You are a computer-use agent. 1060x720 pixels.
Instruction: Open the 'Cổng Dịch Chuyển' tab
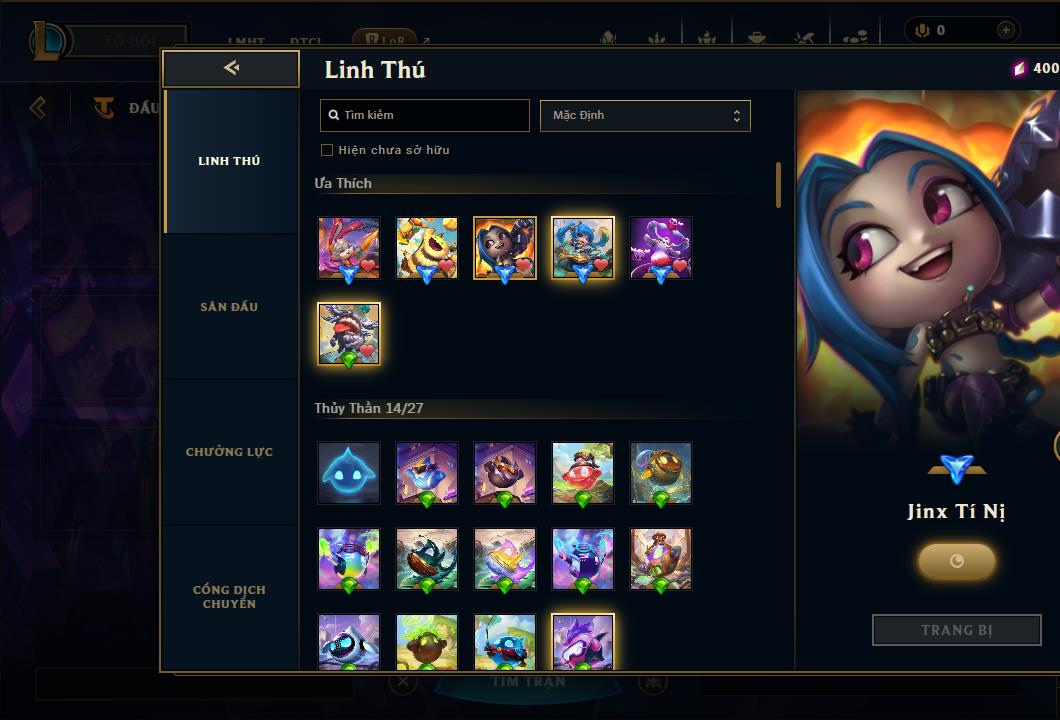click(229, 596)
